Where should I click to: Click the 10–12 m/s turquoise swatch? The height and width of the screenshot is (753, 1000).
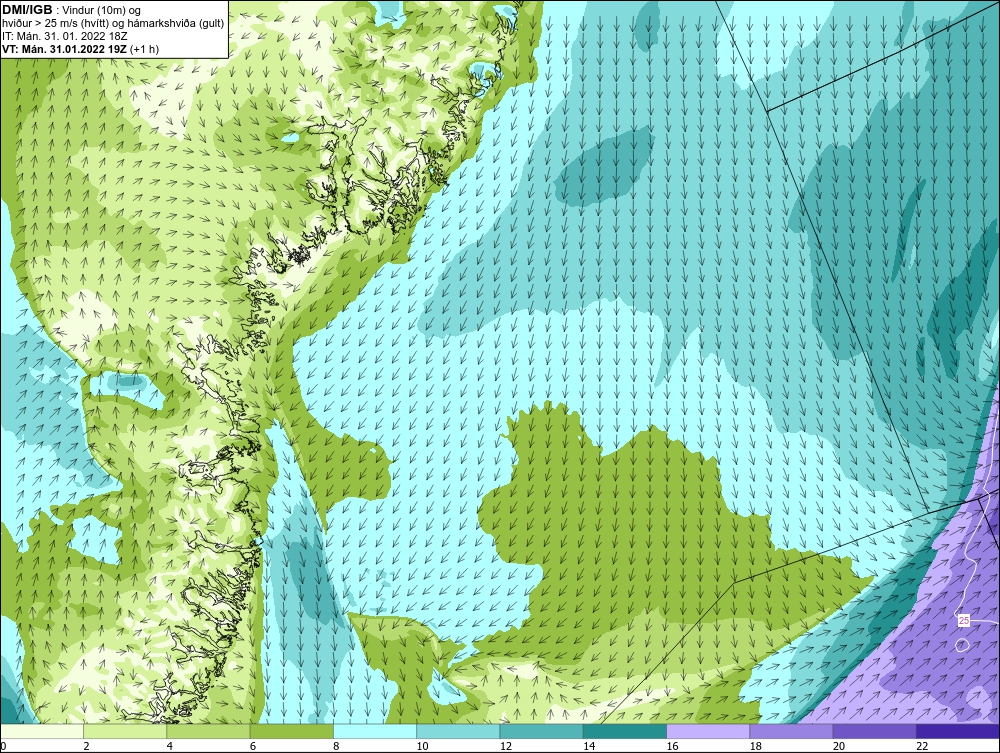click(458, 731)
